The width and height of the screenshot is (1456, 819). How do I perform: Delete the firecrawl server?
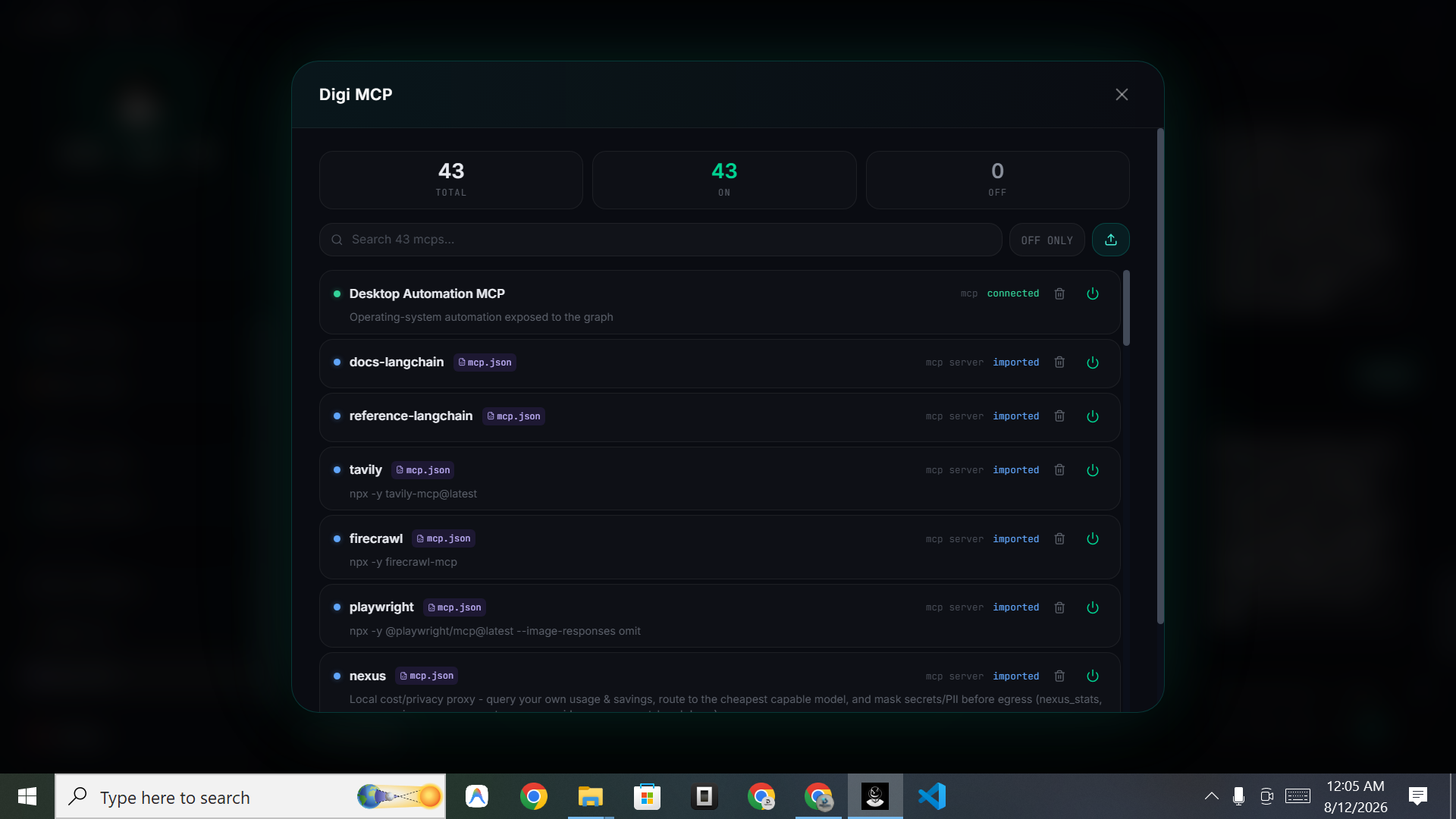[1059, 538]
